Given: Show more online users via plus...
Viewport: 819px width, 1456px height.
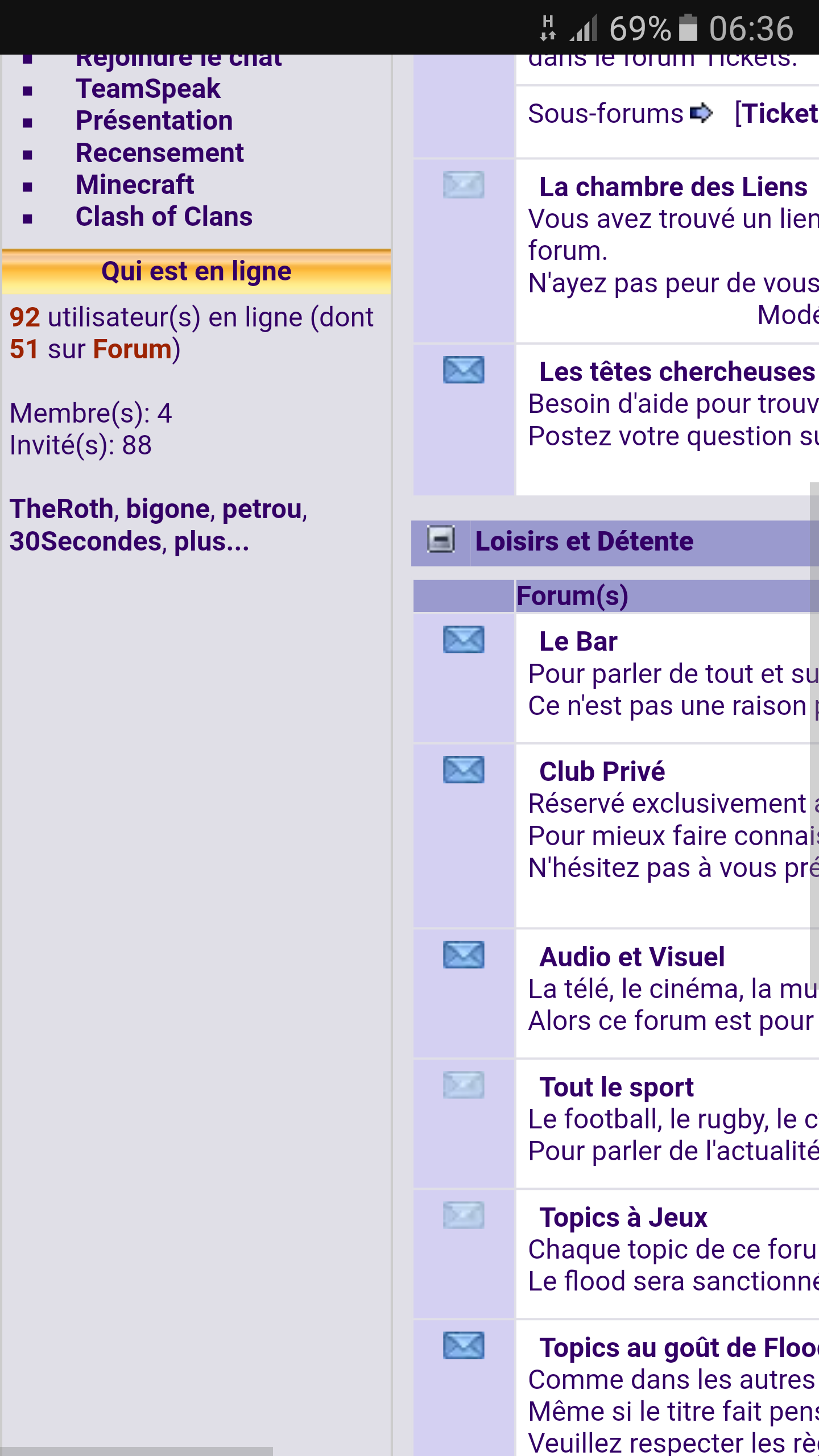Looking at the screenshot, I should pyautogui.click(x=211, y=541).
